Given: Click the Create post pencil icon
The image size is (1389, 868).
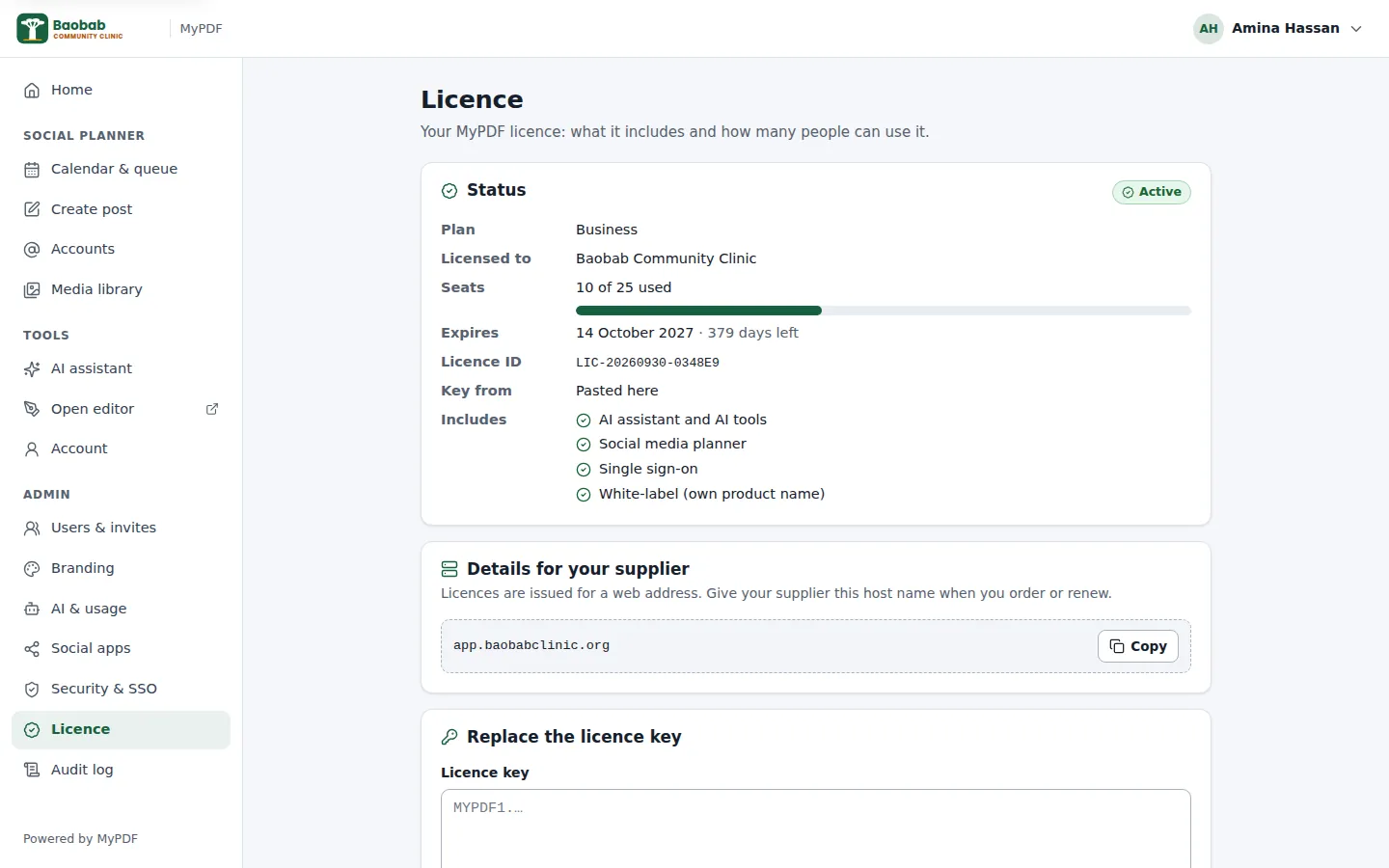Looking at the screenshot, I should coord(32,209).
